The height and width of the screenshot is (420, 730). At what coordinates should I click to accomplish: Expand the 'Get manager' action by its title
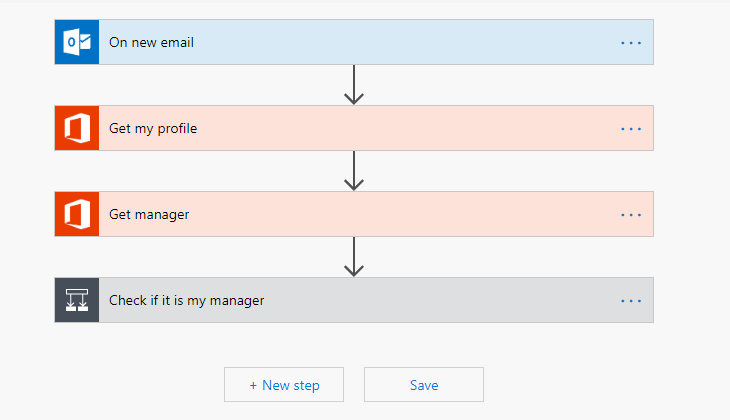(149, 215)
